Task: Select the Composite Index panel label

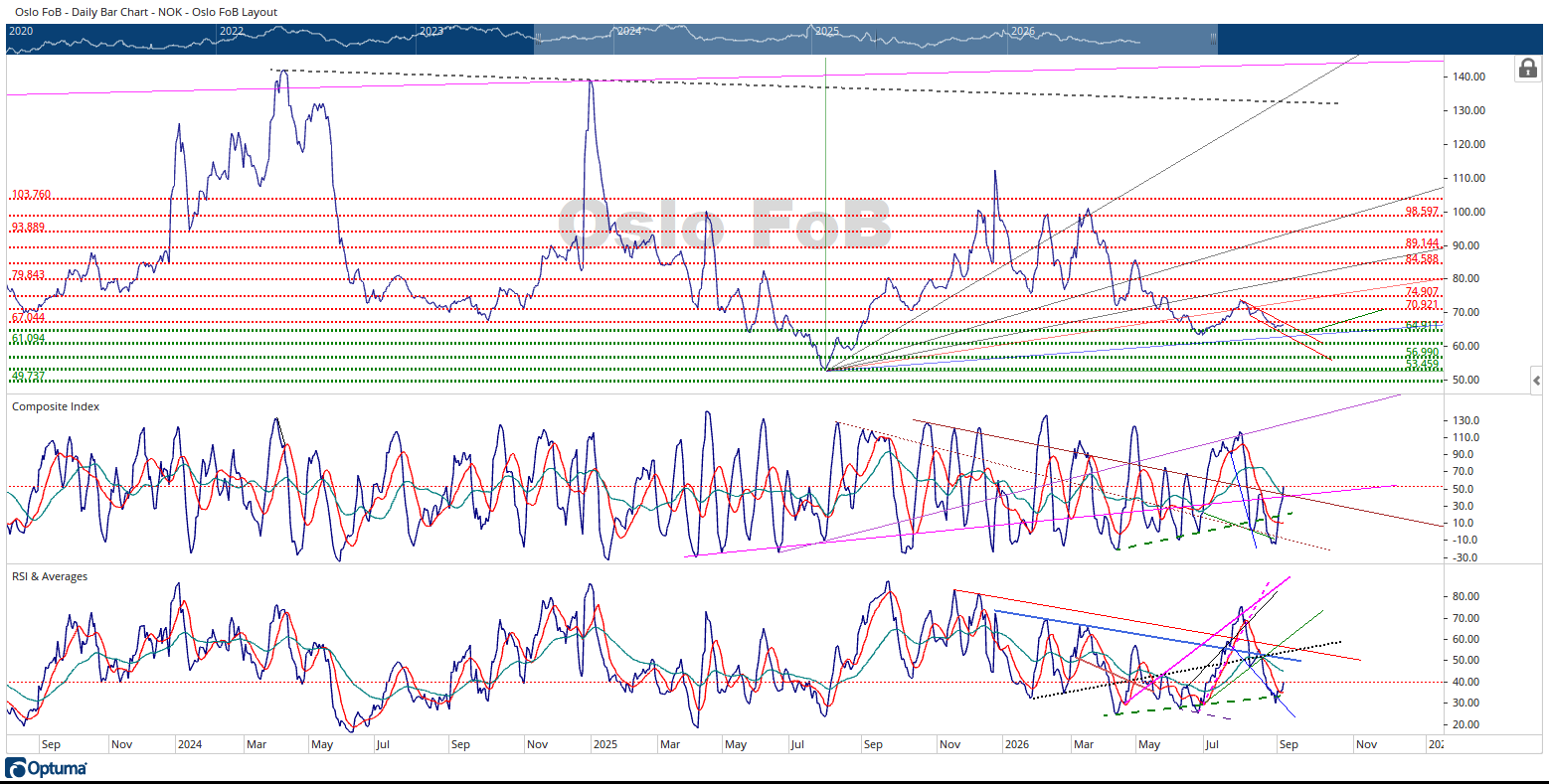Action: [x=56, y=406]
